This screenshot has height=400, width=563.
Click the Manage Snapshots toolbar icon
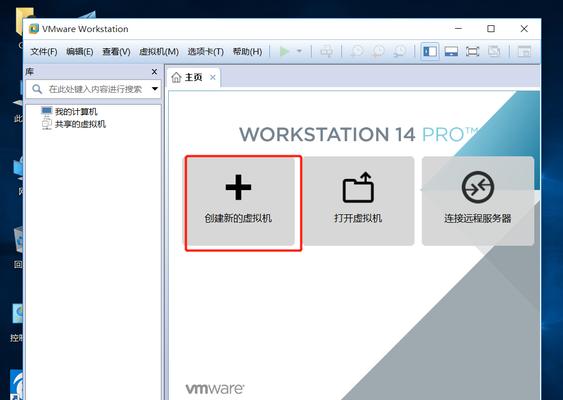coord(399,51)
